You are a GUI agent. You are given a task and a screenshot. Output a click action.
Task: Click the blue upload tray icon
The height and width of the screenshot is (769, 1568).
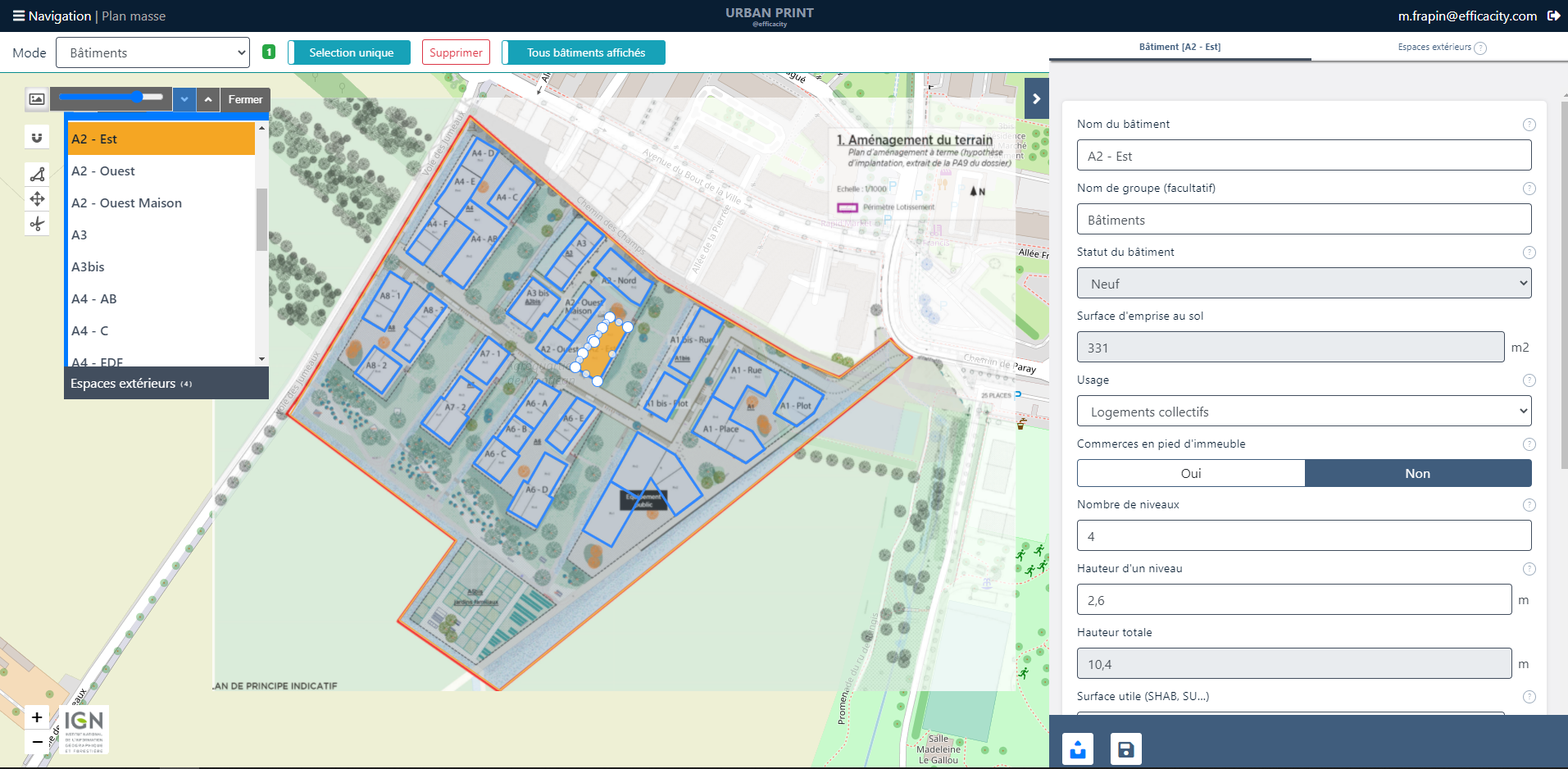point(1078,749)
